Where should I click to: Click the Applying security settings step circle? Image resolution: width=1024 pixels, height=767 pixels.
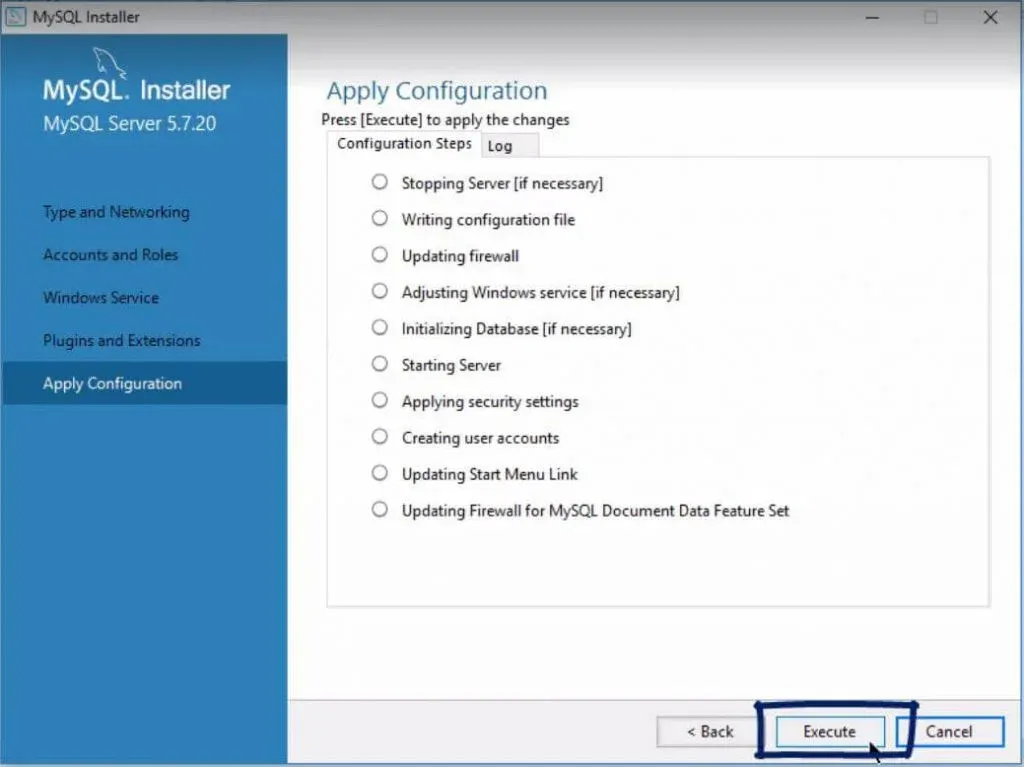tap(379, 400)
